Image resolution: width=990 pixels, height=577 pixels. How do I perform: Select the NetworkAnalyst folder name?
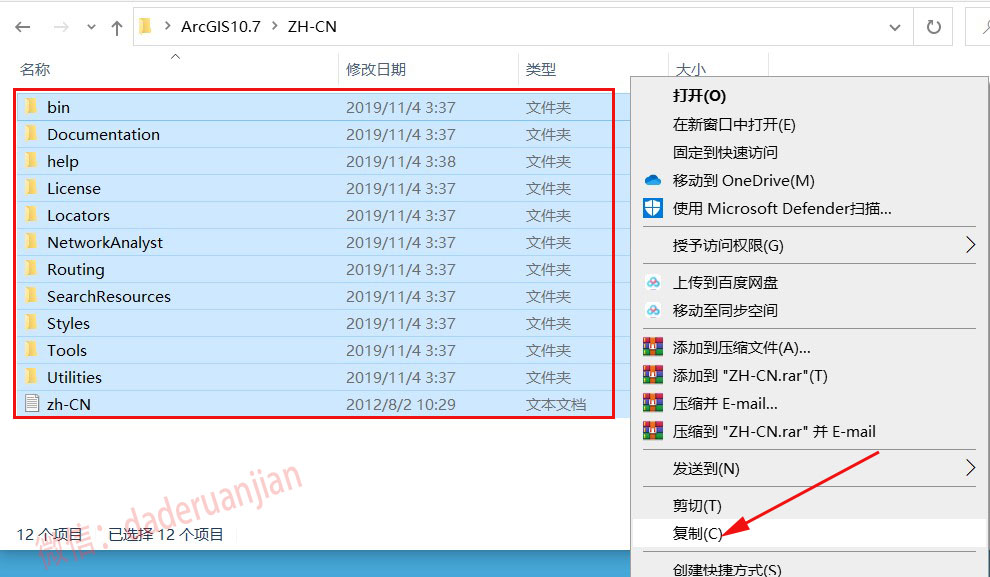(105, 242)
